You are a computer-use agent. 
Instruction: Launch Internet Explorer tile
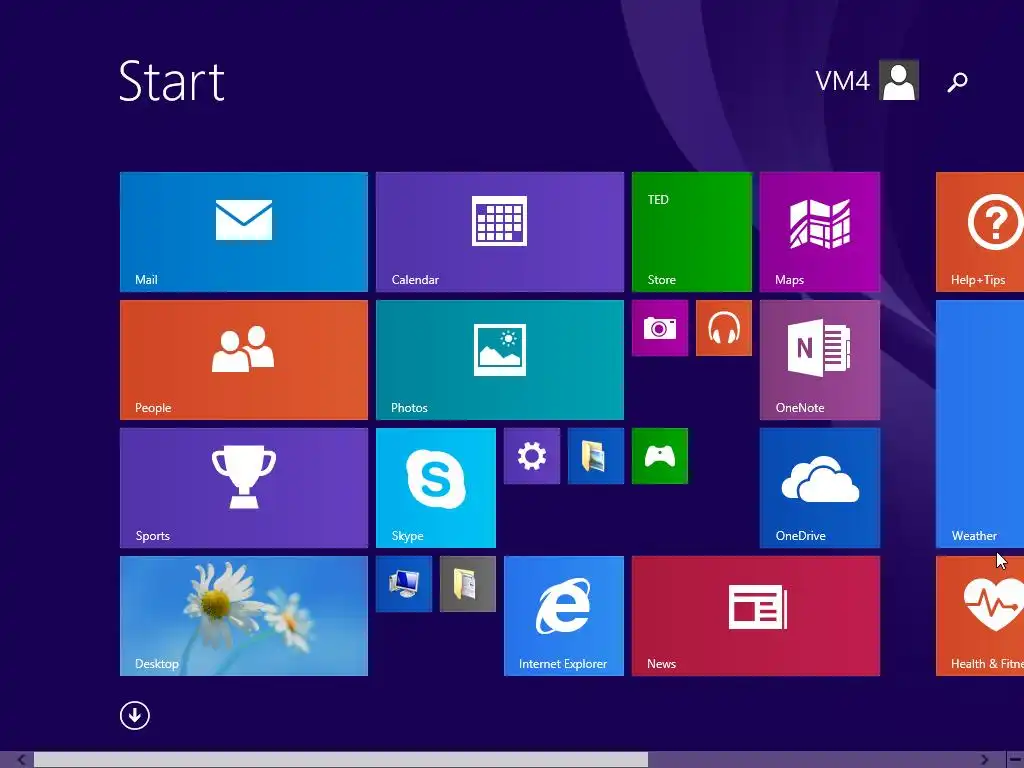pyautogui.click(x=564, y=616)
